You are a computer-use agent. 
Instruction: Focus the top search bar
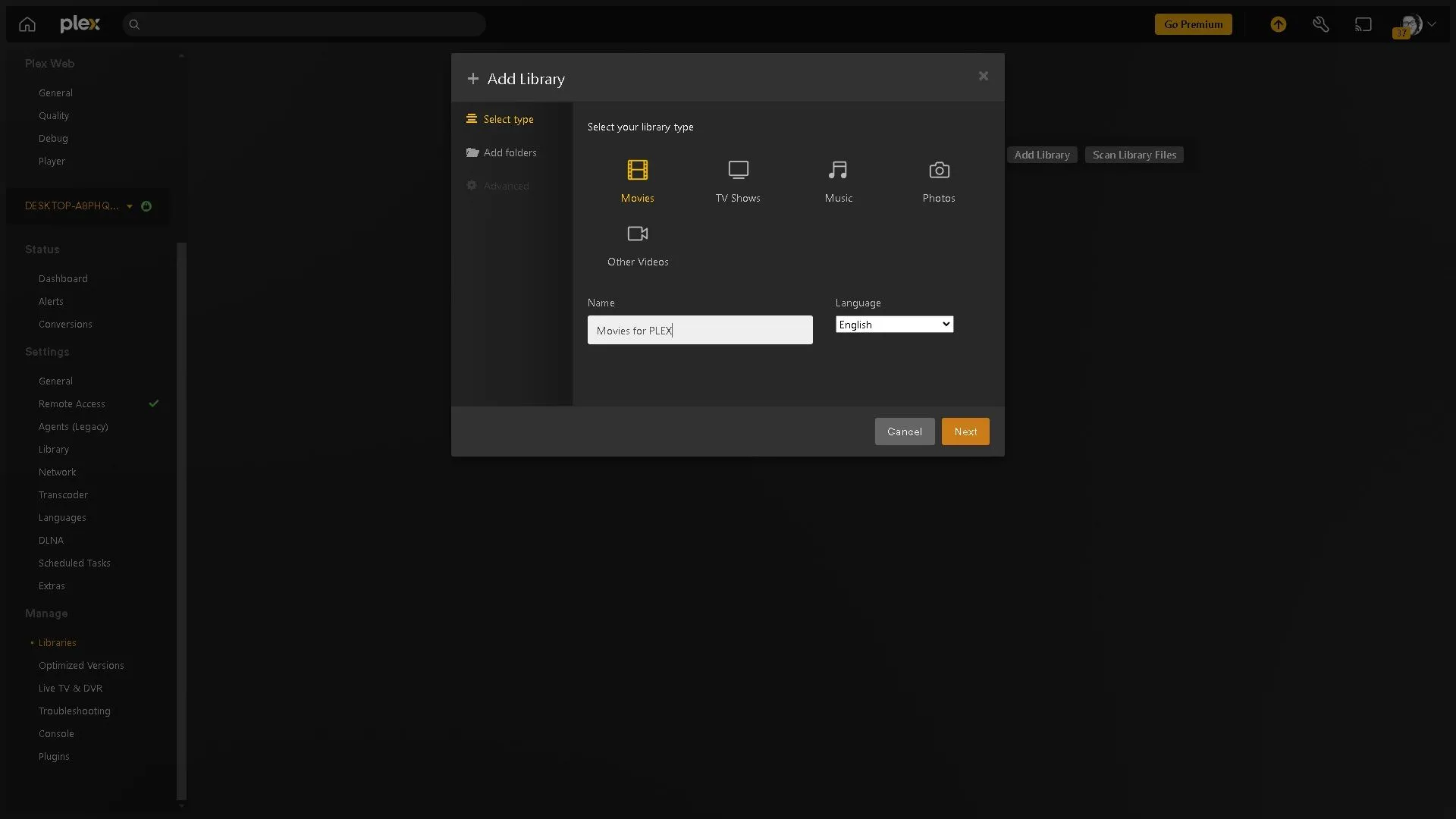(304, 24)
